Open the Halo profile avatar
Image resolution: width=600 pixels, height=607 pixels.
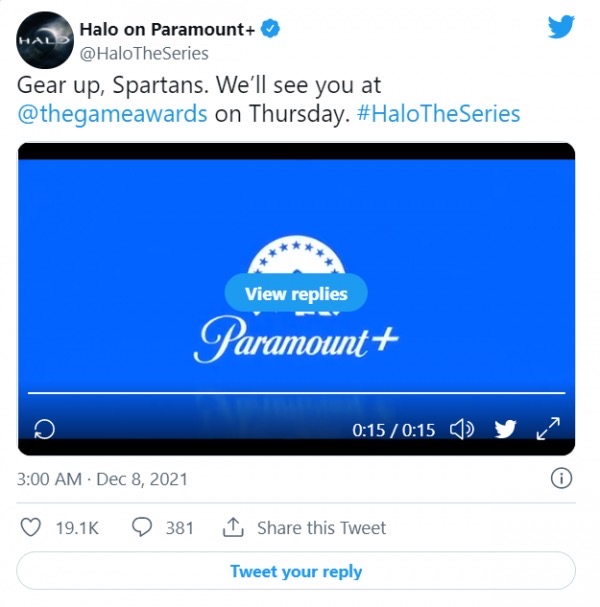pyautogui.click(x=45, y=40)
